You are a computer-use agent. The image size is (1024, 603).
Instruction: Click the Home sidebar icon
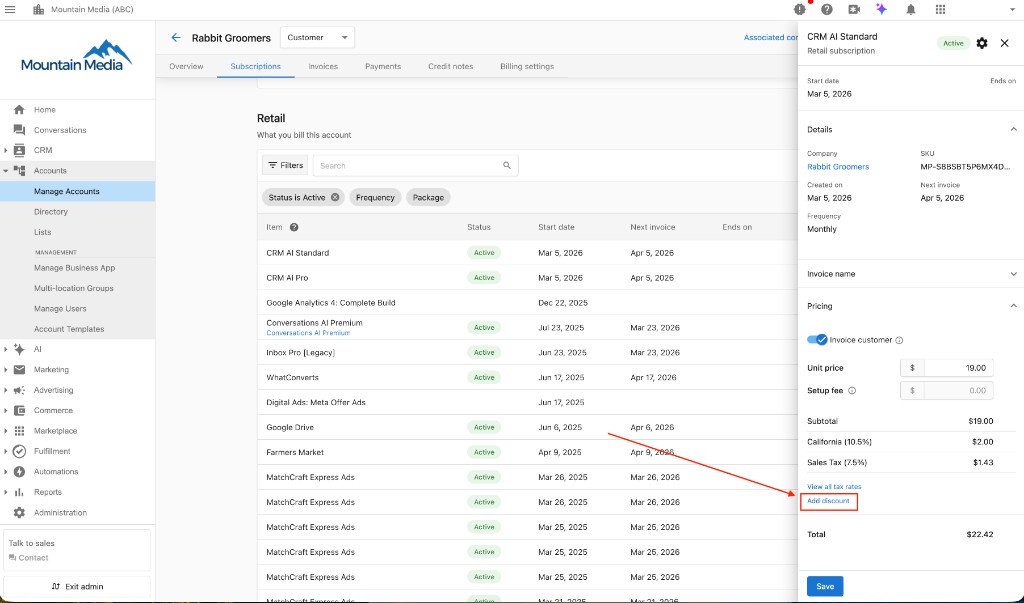pos(19,110)
